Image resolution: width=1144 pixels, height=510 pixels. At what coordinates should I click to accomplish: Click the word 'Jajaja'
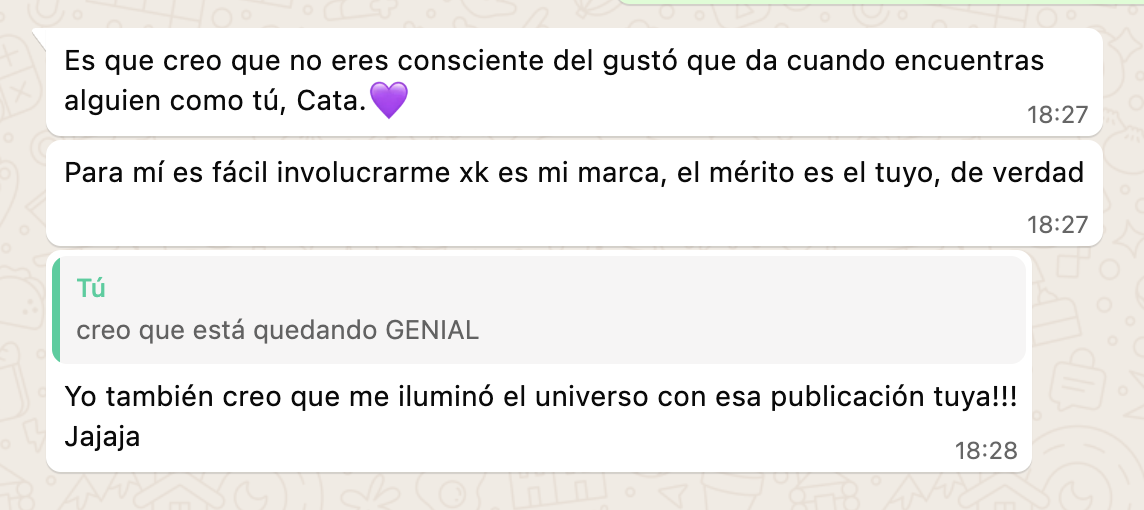click(103, 437)
